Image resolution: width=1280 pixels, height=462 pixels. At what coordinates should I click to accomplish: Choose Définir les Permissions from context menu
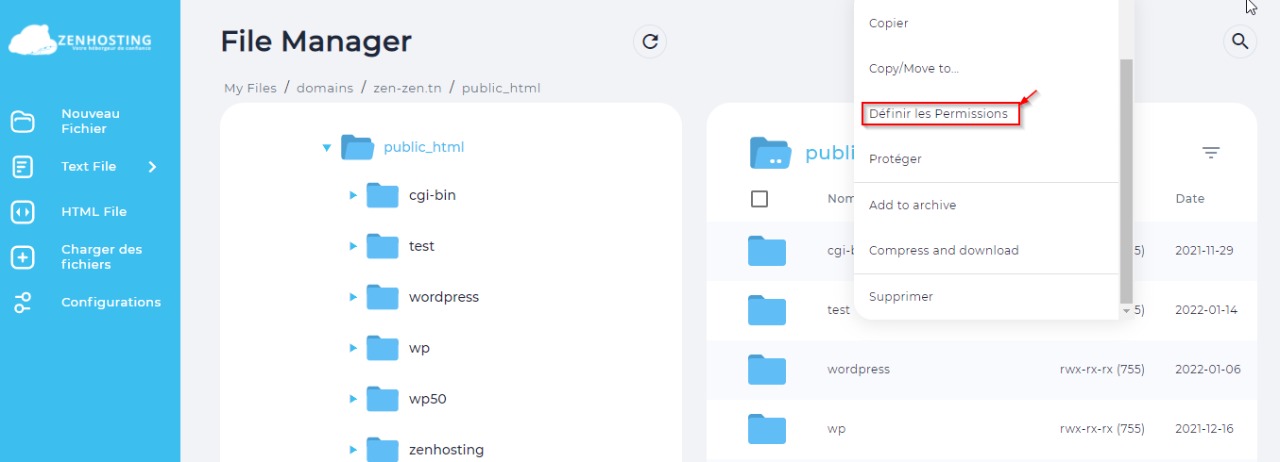[x=938, y=114]
